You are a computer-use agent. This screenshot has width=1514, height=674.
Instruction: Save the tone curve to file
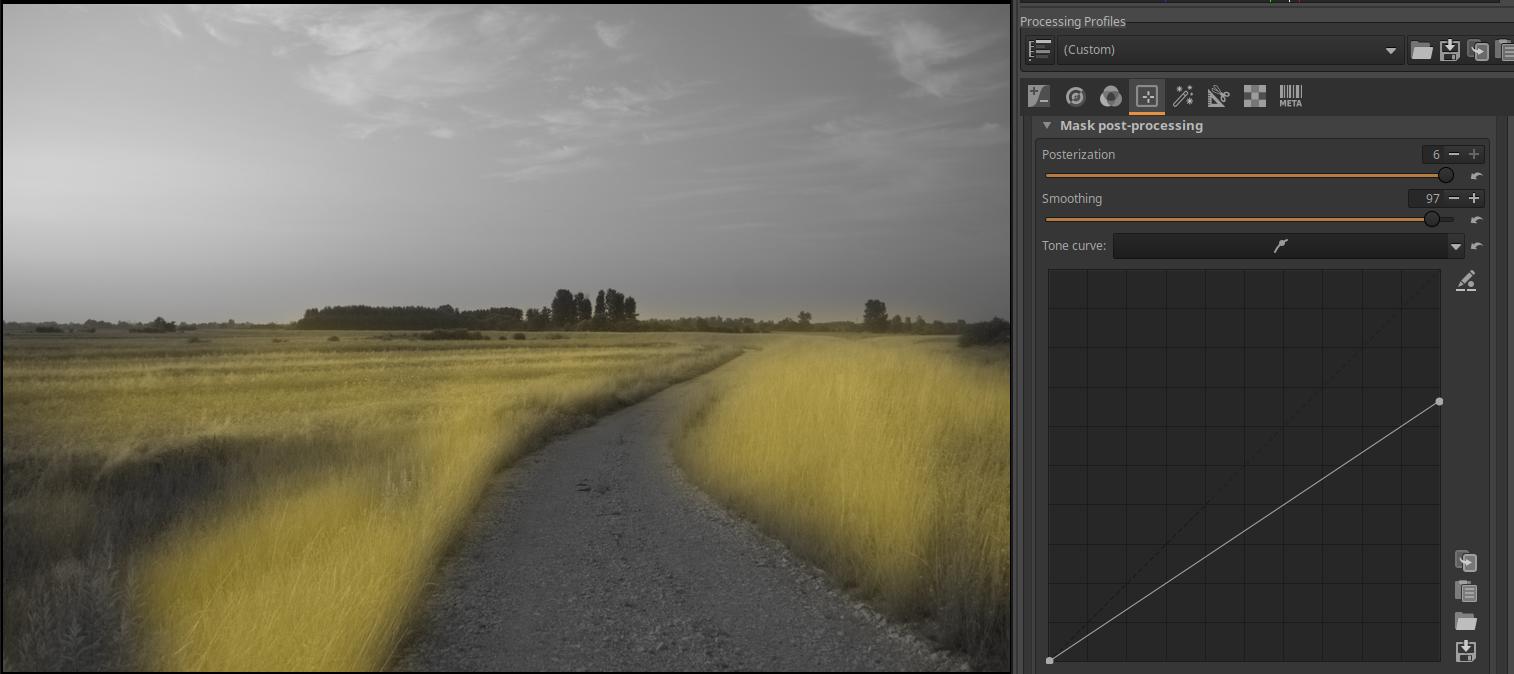[1466, 651]
